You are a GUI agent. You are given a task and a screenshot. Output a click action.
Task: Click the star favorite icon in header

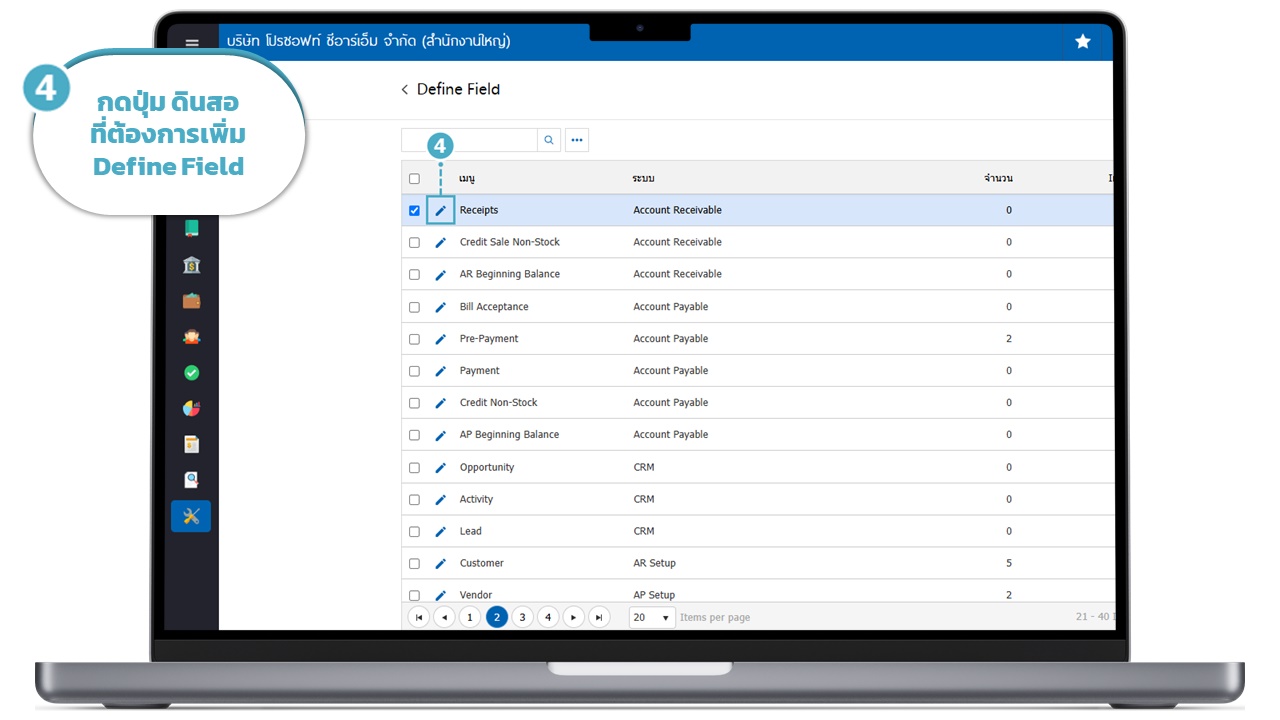[1082, 41]
